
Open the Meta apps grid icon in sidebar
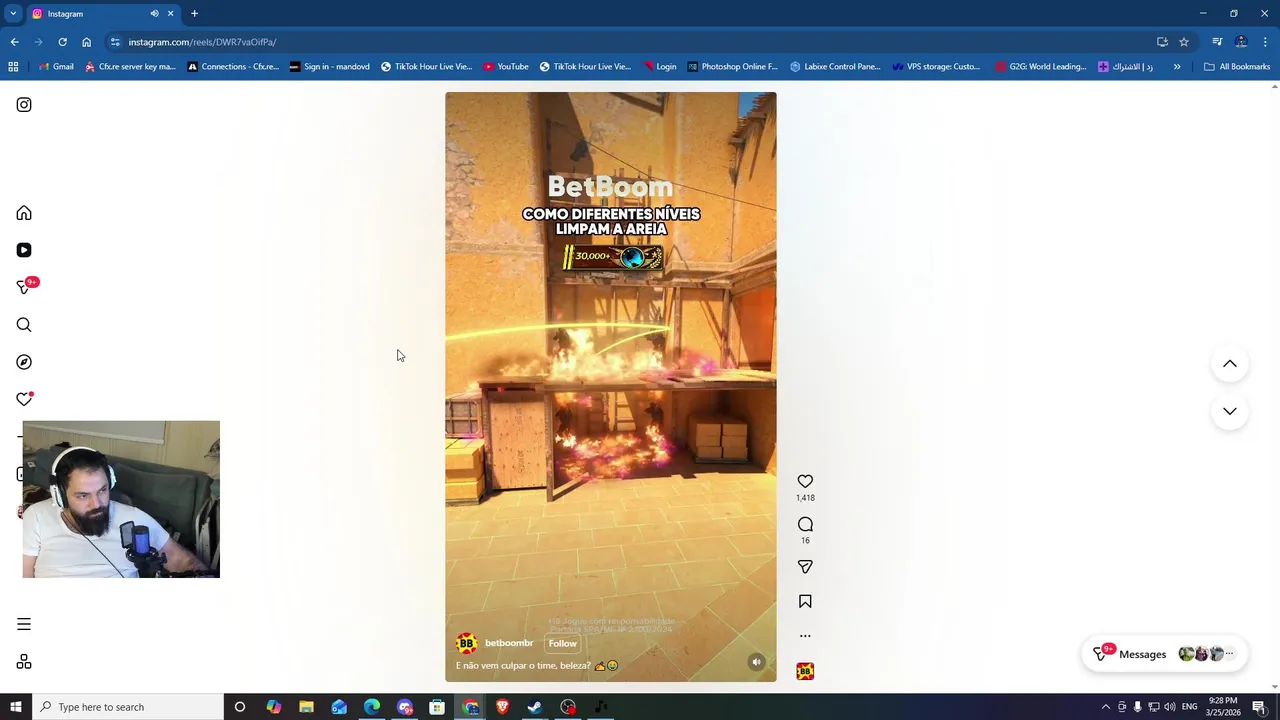[24, 662]
